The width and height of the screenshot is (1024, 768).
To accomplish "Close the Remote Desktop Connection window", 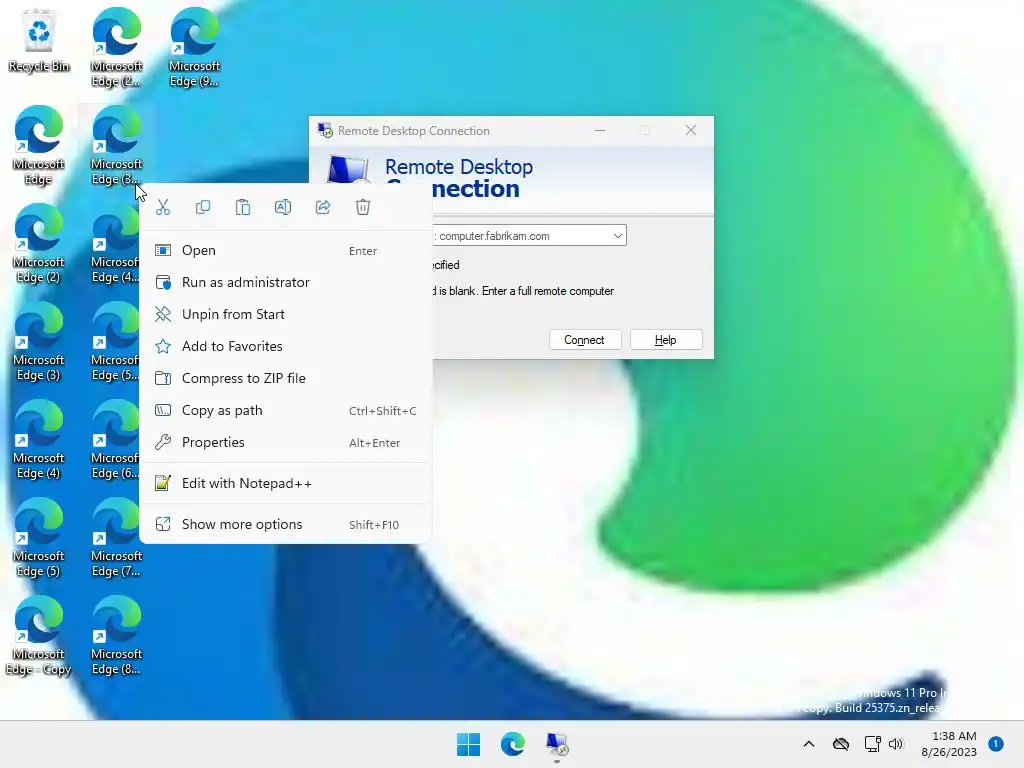I will coord(690,131).
